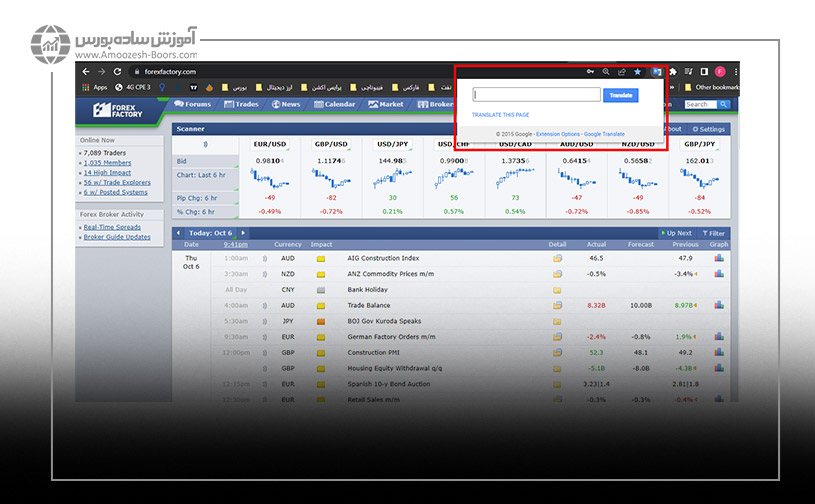This screenshot has width=815, height=504.
Task: Click the Google Translate extension icon
Action: [655, 72]
